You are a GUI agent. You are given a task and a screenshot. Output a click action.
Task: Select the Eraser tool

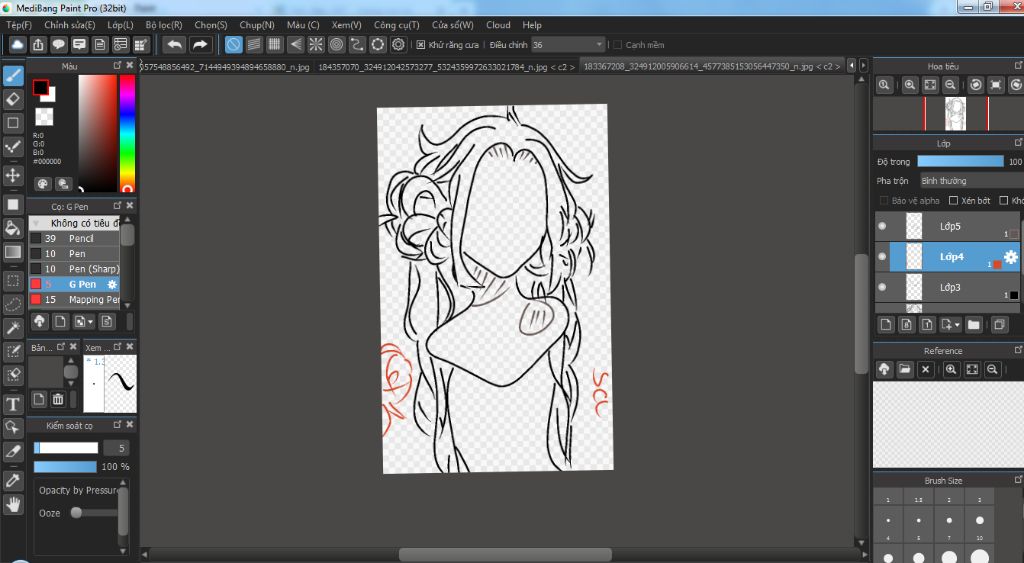tap(13, 99)
